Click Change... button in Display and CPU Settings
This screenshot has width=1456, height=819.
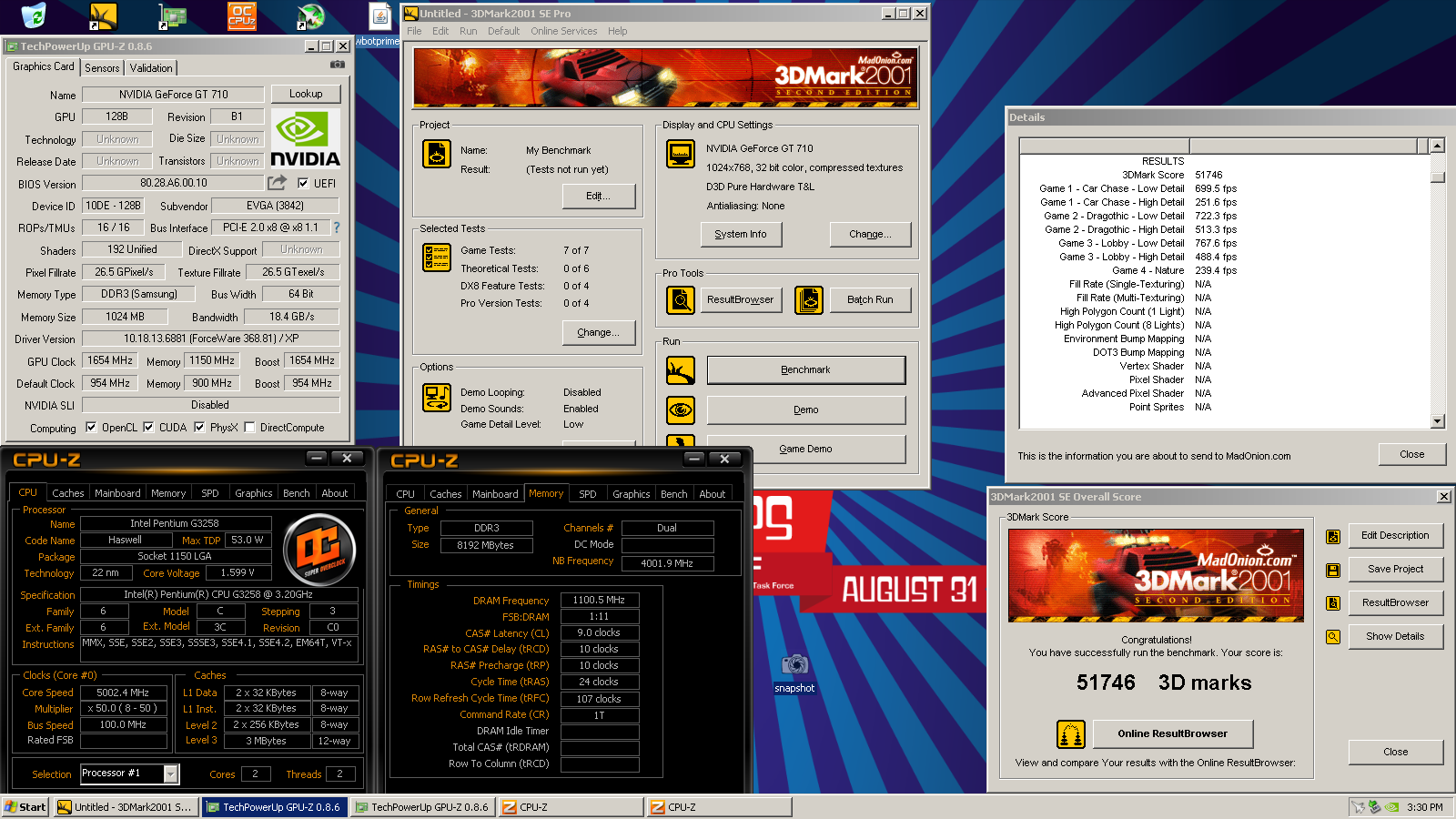870,234
